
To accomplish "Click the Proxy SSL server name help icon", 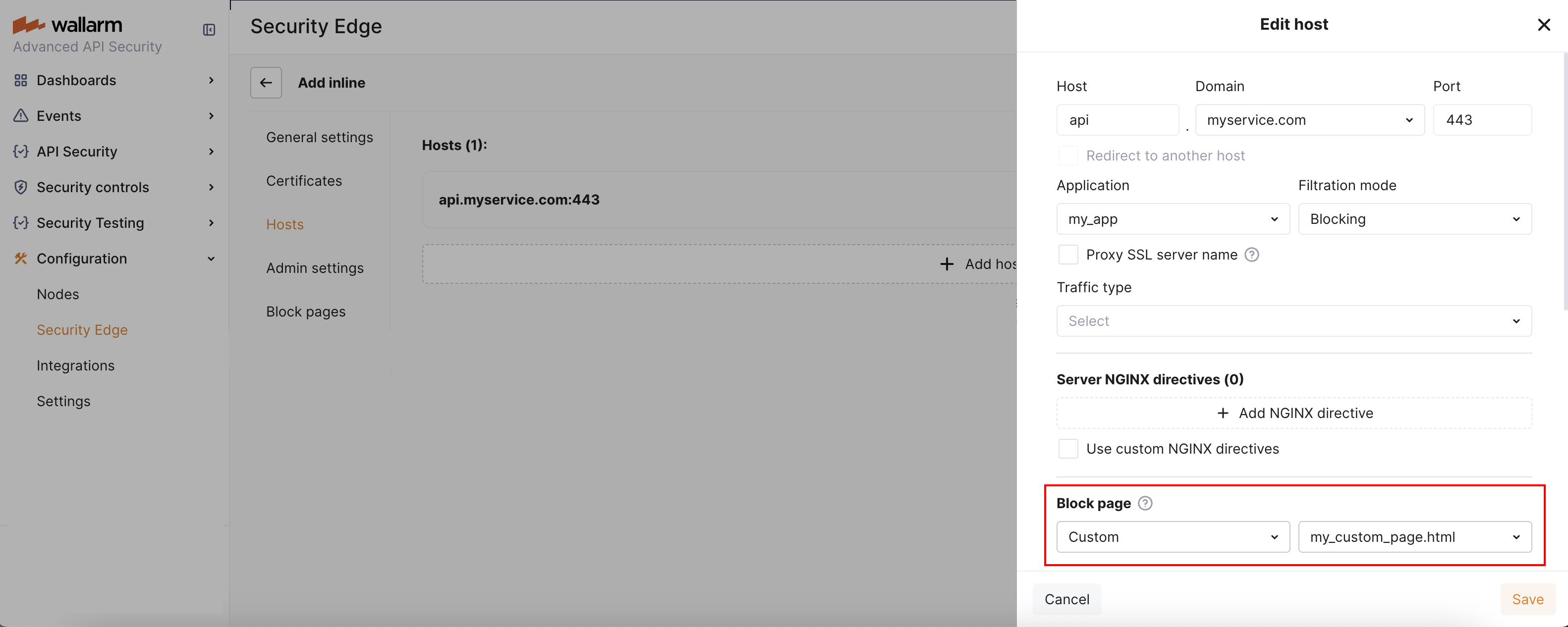I will click(1251, 254).
